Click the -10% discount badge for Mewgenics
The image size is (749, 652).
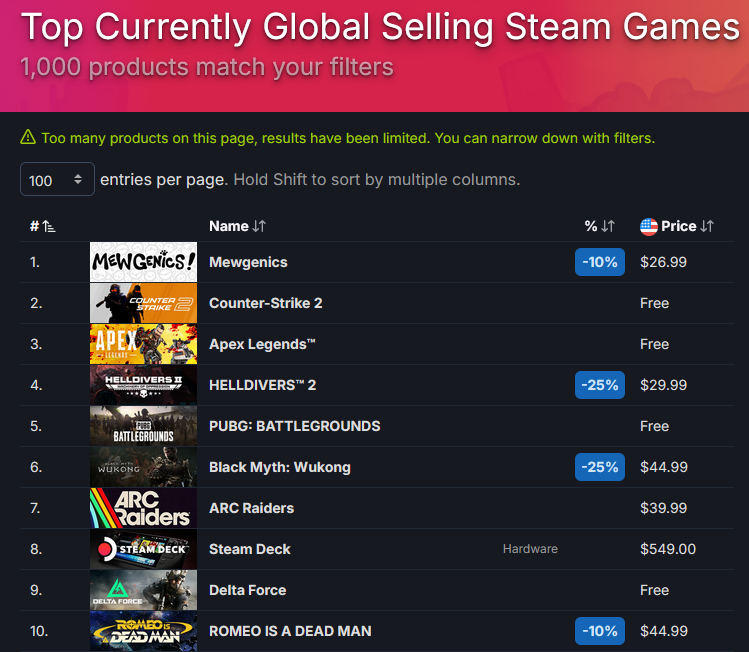600,262
